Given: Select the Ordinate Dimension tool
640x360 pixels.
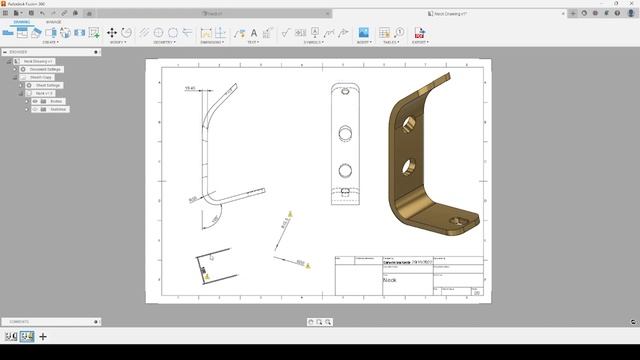Looking at the screenshot, I should (220, 32).
